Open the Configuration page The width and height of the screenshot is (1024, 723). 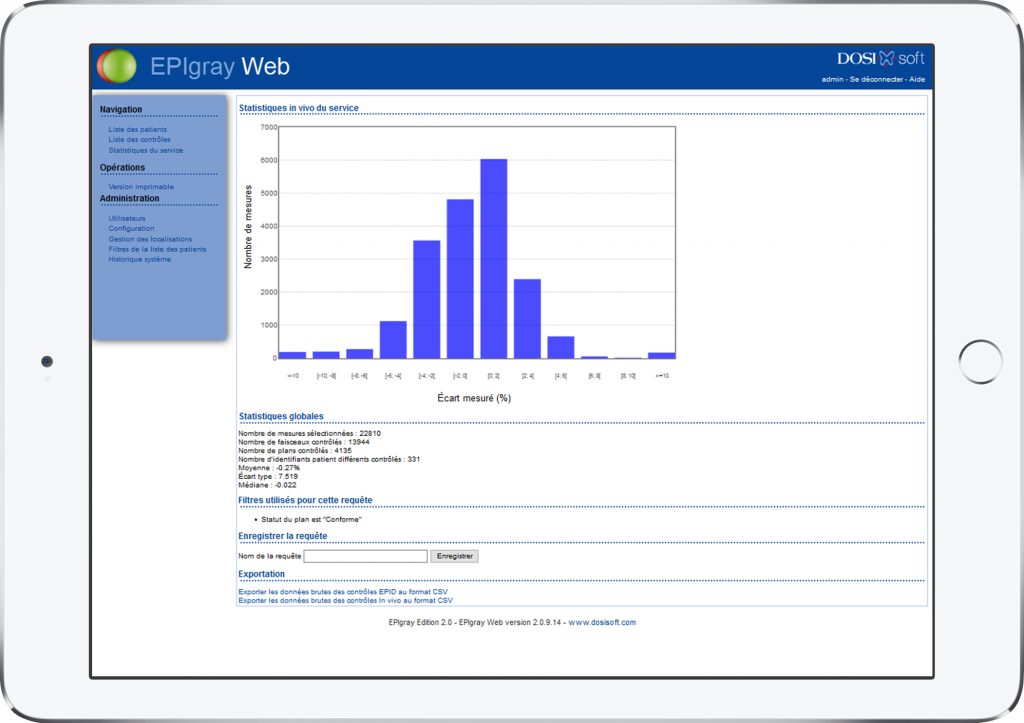point(131,228)
